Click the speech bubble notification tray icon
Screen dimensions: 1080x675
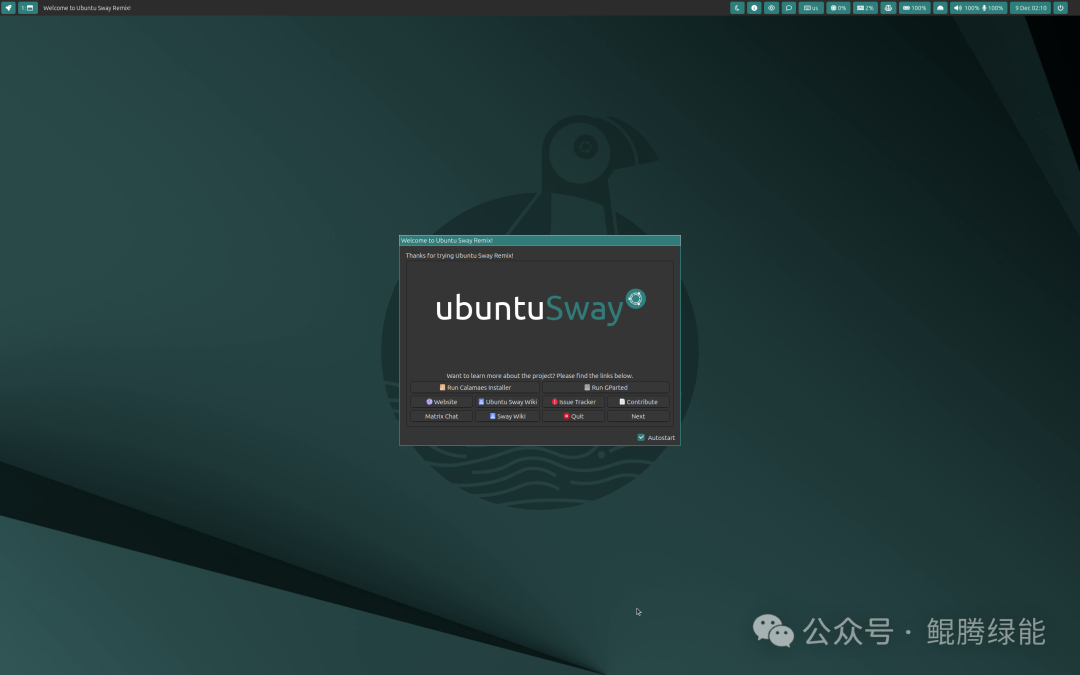788,7
